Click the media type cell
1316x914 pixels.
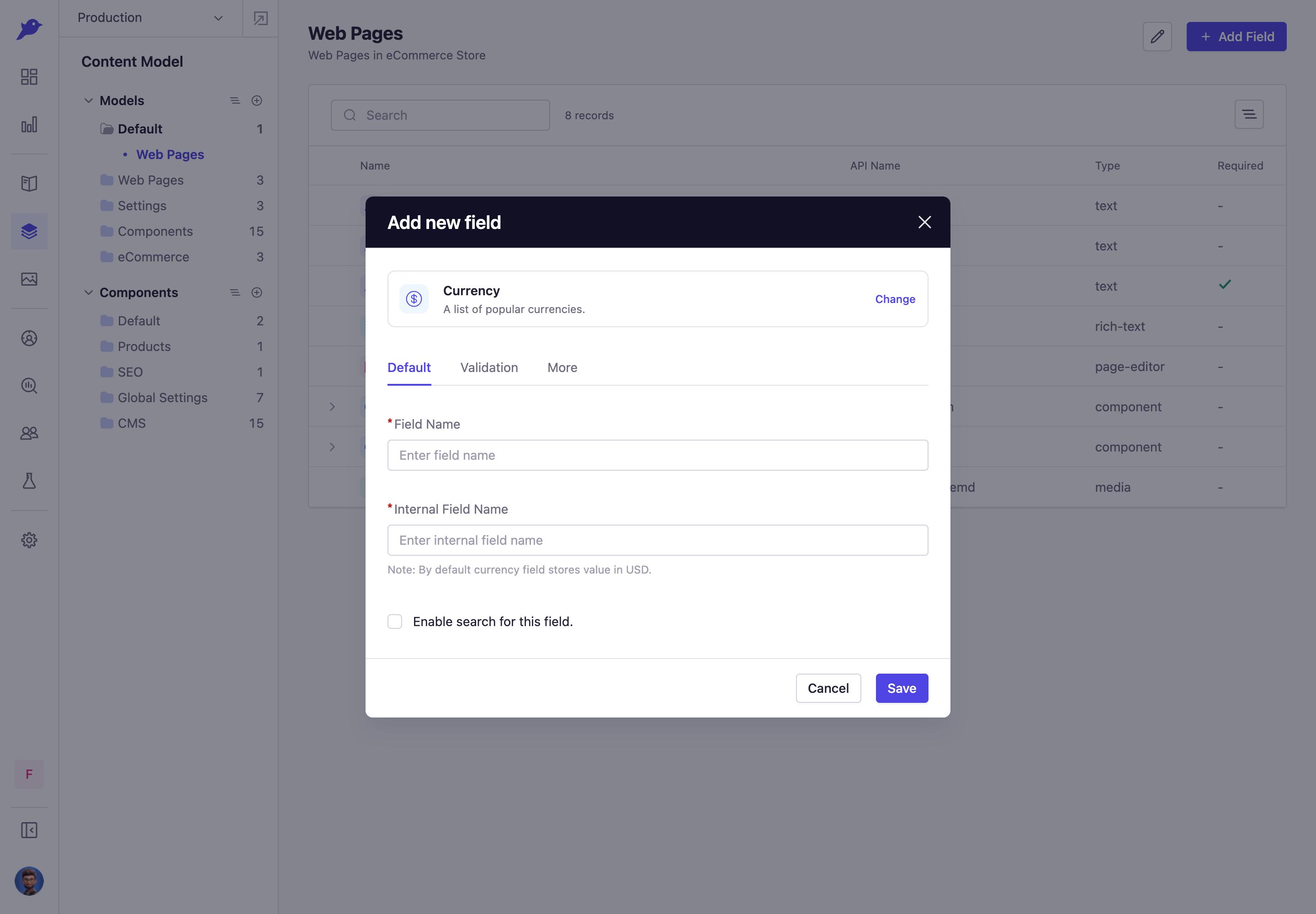[1113, 487]
